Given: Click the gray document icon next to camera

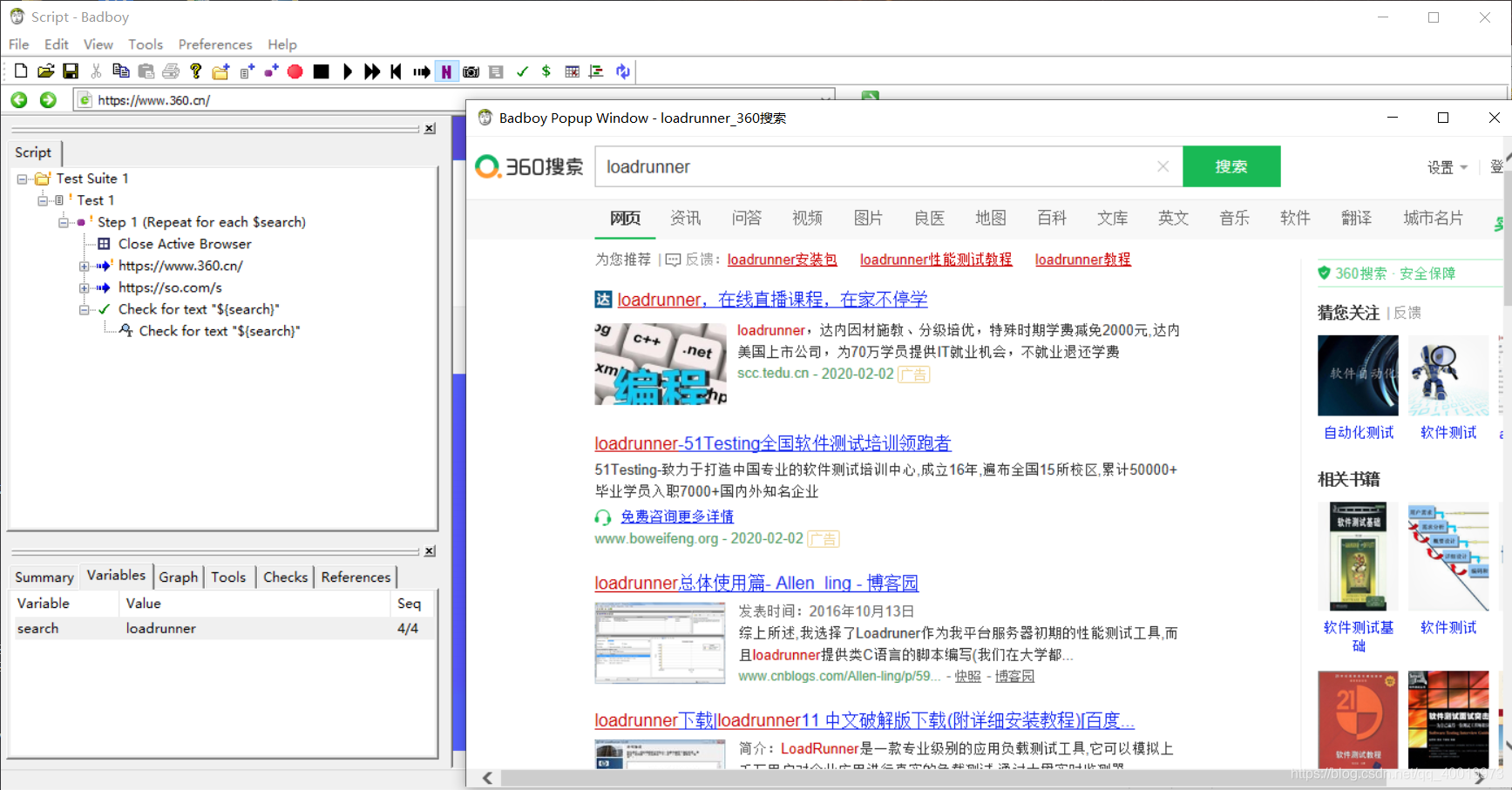Looking at the screenshot, I should tap(496, 71).
